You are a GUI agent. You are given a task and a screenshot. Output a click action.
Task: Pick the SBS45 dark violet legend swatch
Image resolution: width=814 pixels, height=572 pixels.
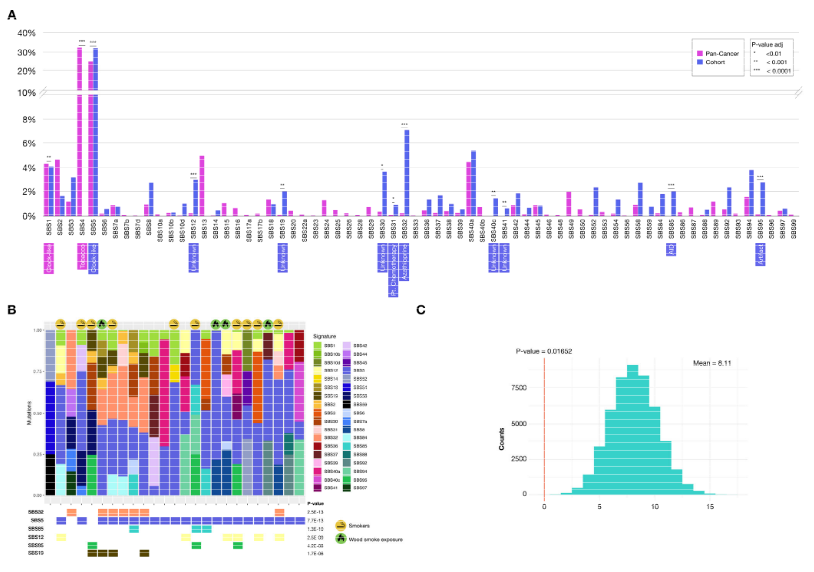point(347,363)
